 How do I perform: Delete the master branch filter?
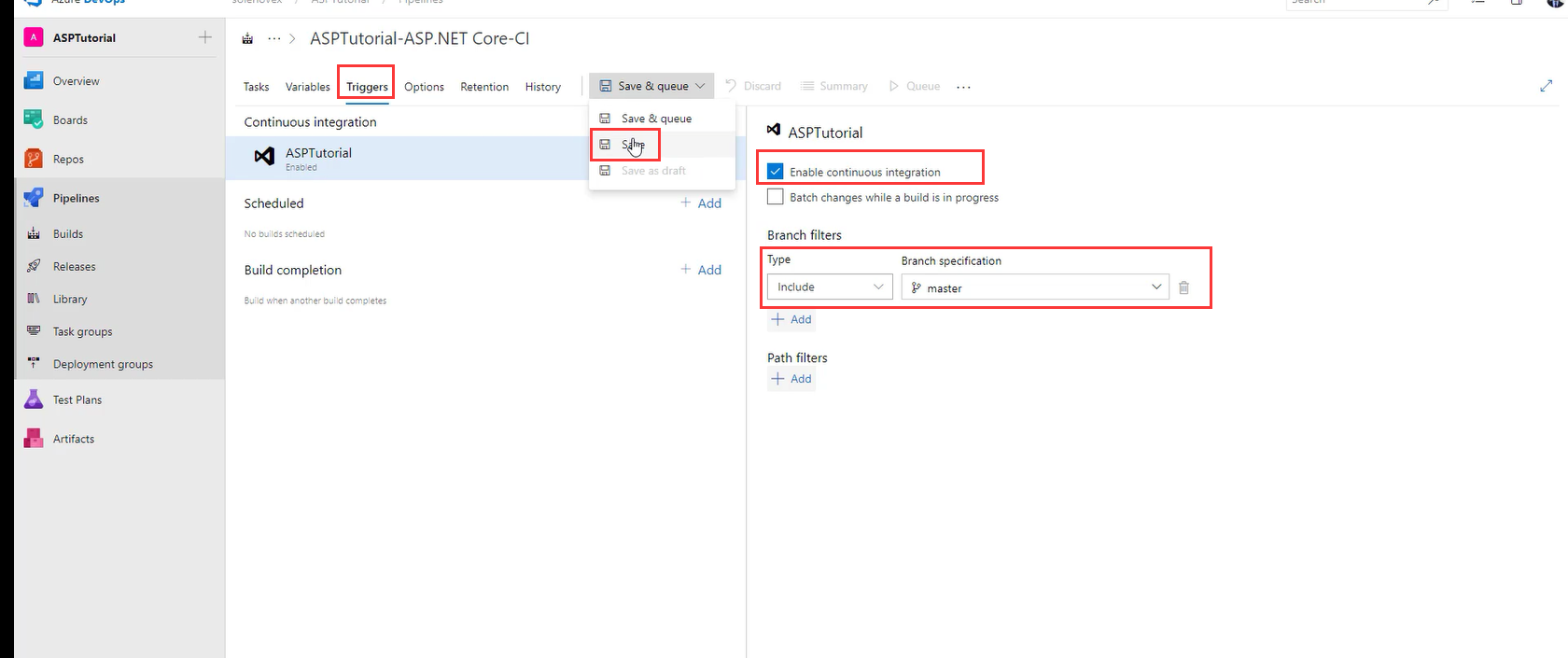1183,287
